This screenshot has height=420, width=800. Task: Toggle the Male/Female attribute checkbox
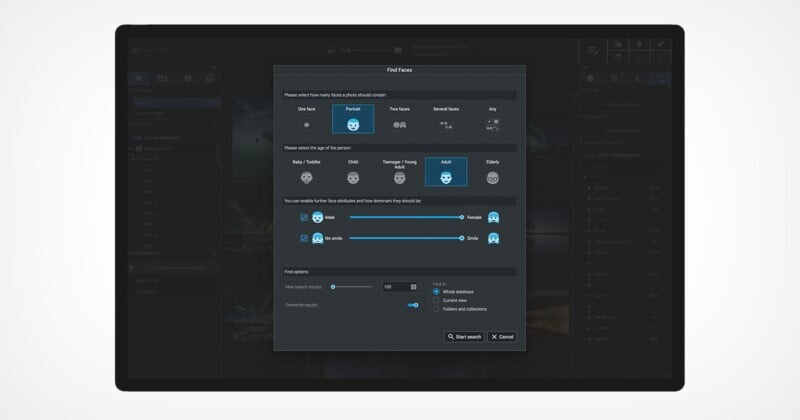click(x=304, y=217)
